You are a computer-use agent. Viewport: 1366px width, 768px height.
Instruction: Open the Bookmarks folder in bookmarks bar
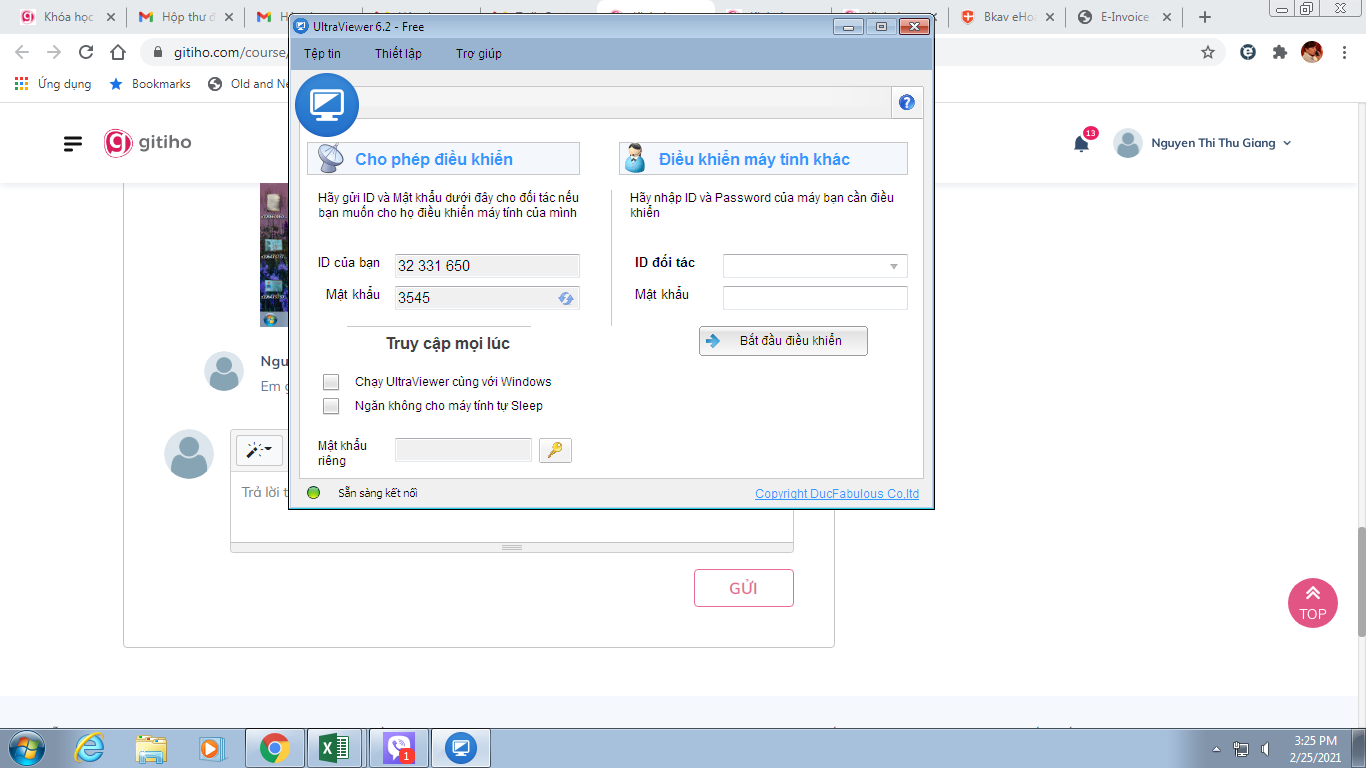pos(149,84)
